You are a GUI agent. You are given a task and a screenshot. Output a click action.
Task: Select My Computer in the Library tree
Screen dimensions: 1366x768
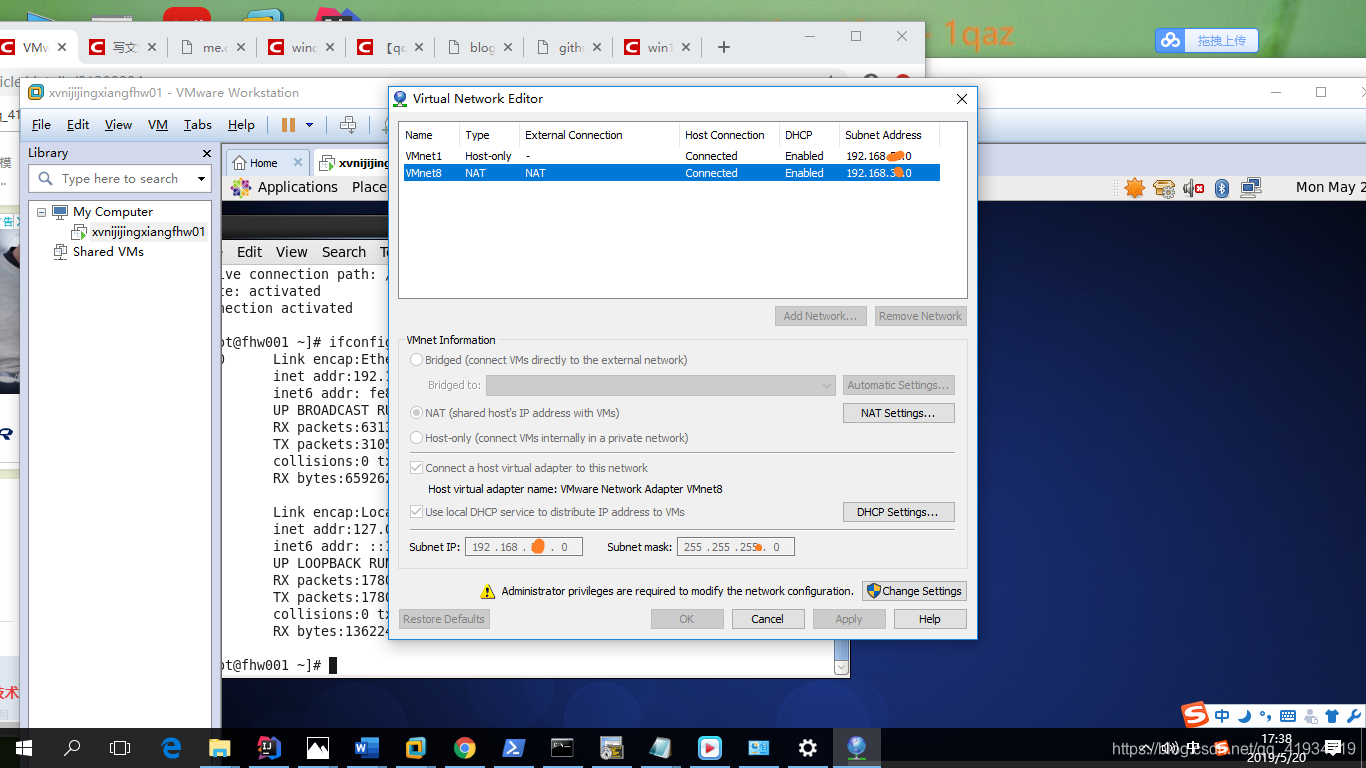pyautogui.click(x=113, y=212)
